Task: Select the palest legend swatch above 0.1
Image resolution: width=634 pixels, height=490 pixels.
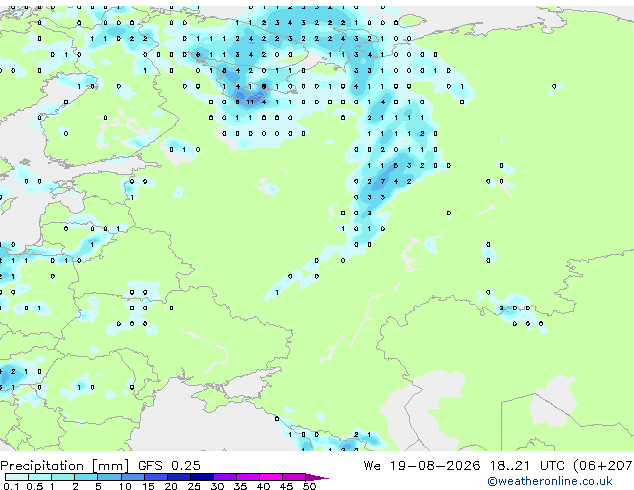Action: pyautogui.click(x=17, y=477)
